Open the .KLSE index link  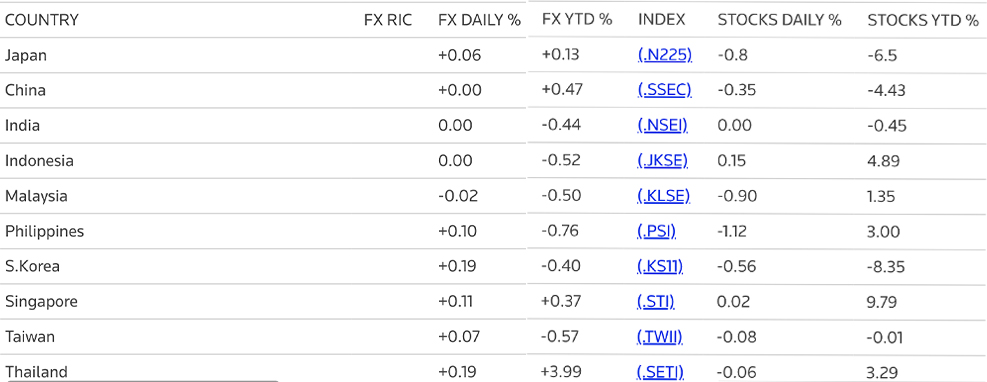(663, 196)
